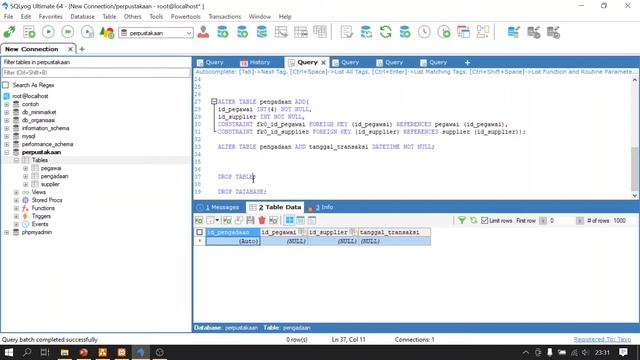Click the blue database edit icon
Image resolution: width=640 pixels, height=360 pixels.
[513, 32]
